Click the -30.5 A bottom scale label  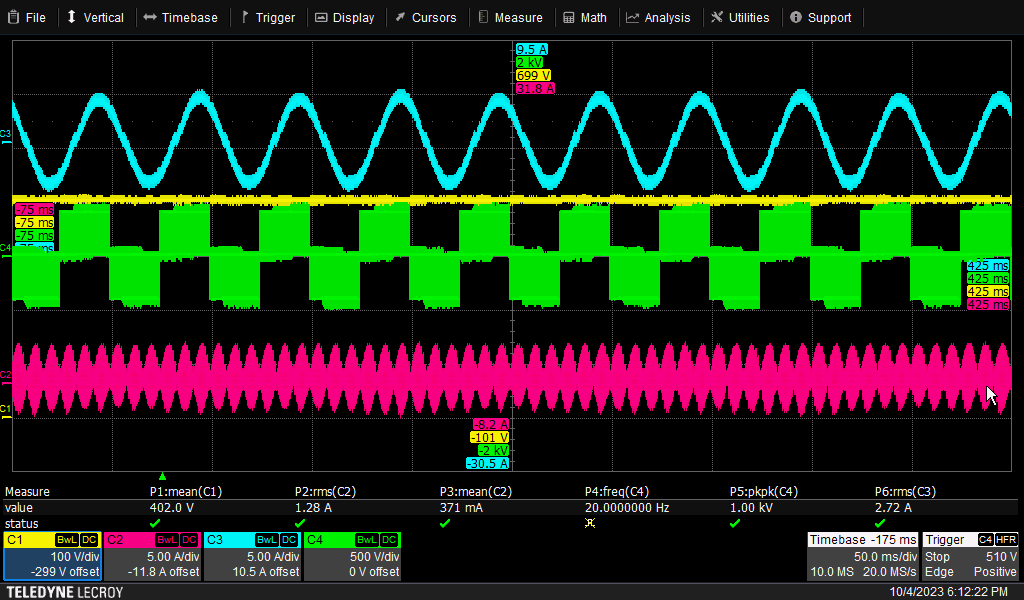pyautogui.click(x=487, y=464)
